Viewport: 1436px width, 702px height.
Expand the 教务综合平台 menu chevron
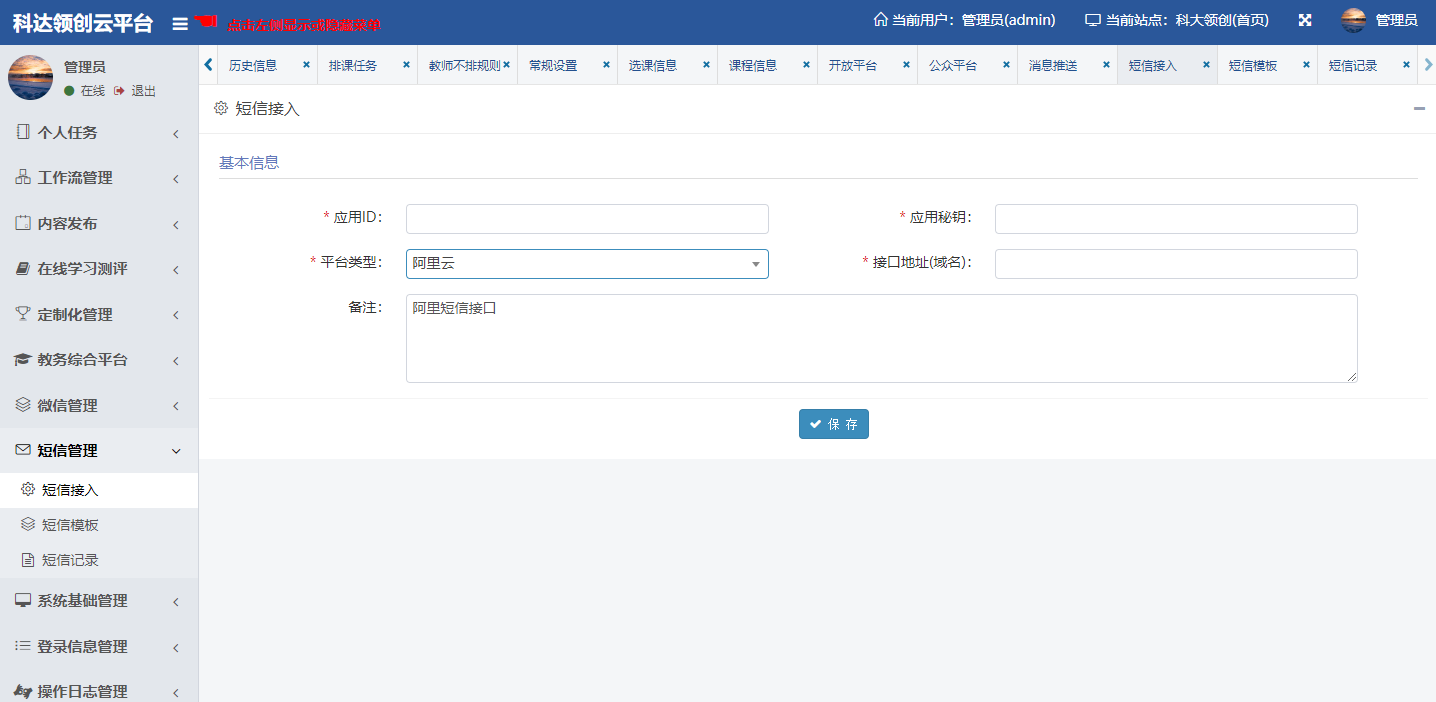[176, 361]
